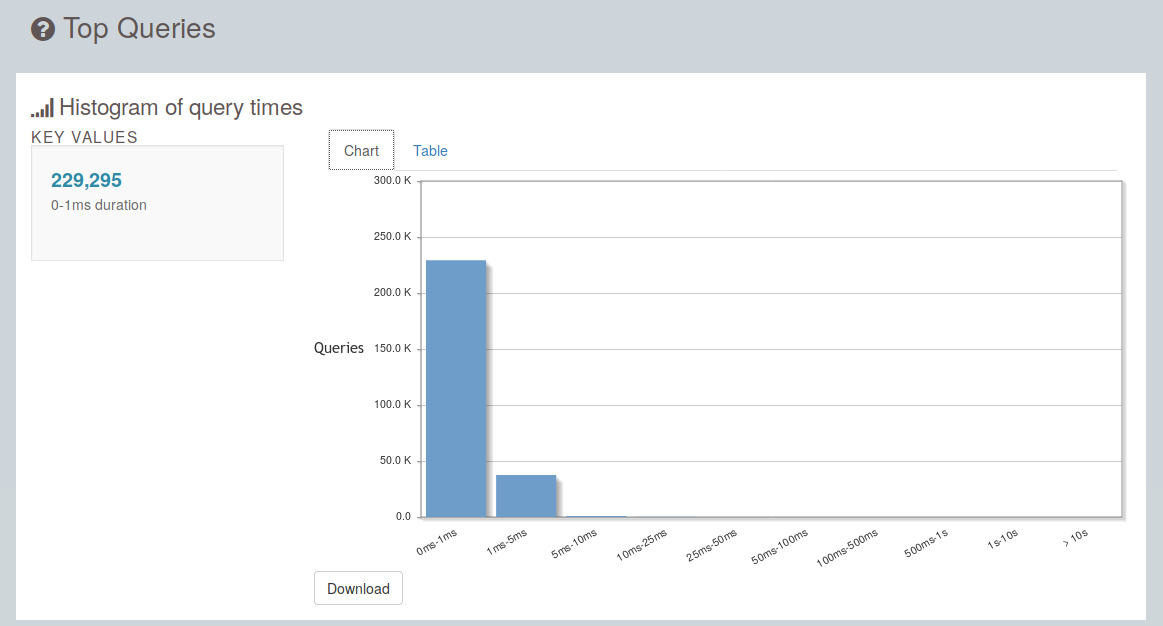The width and height of the screenshot is (1163, 626).
Task: Click the help question mark icon
Action: pyautogui.click(x=42, y=29)
